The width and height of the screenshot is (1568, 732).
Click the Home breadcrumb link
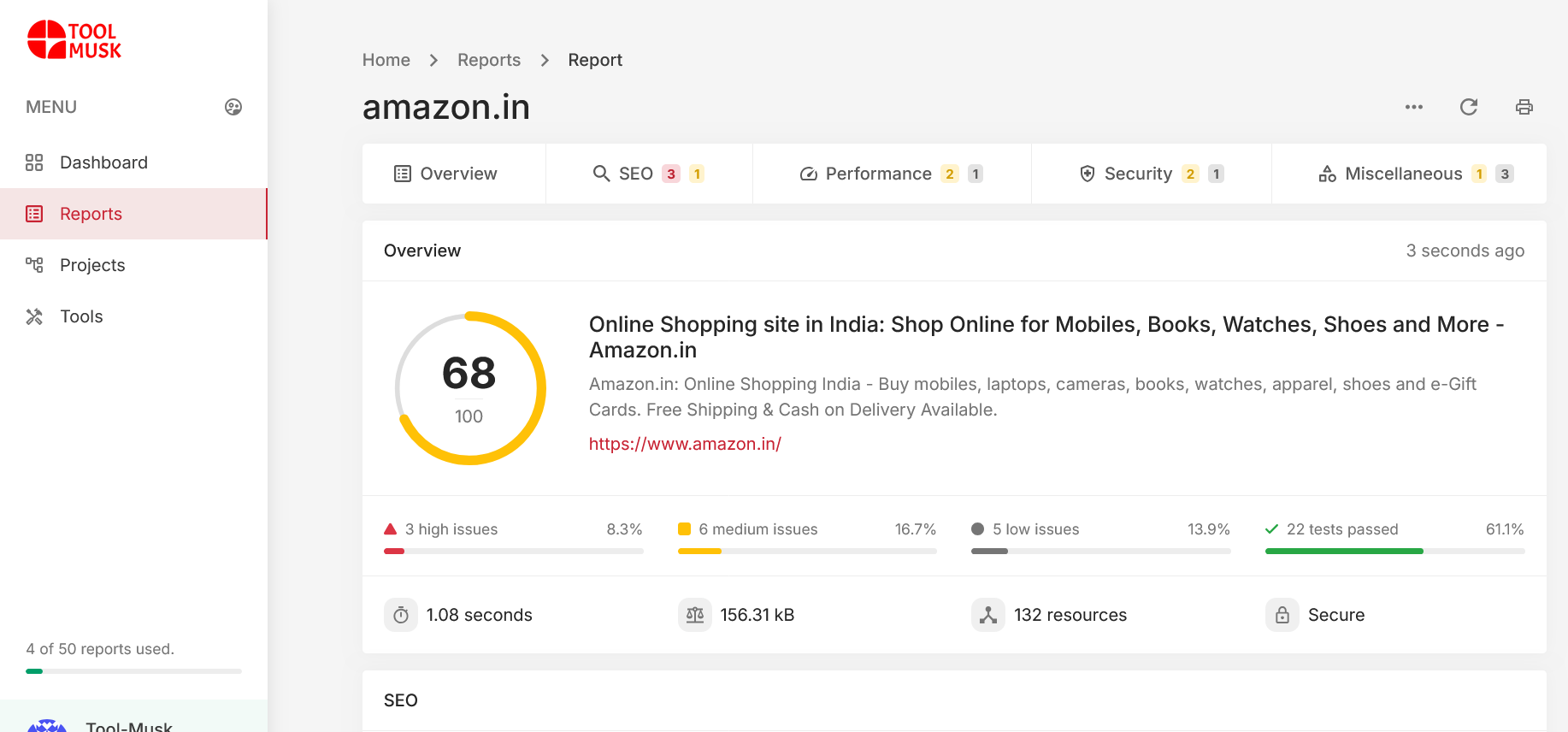tap(386, 60)
